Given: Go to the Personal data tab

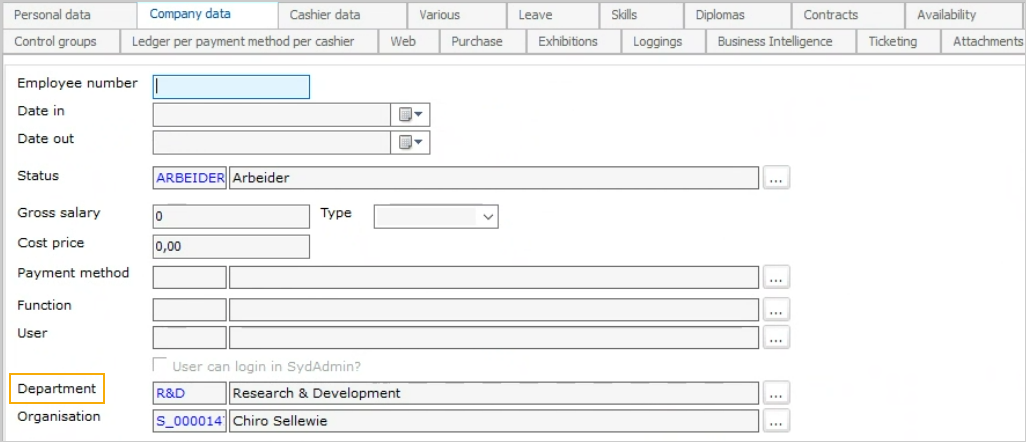Looking at the screenshot, I should coord(52,15).
